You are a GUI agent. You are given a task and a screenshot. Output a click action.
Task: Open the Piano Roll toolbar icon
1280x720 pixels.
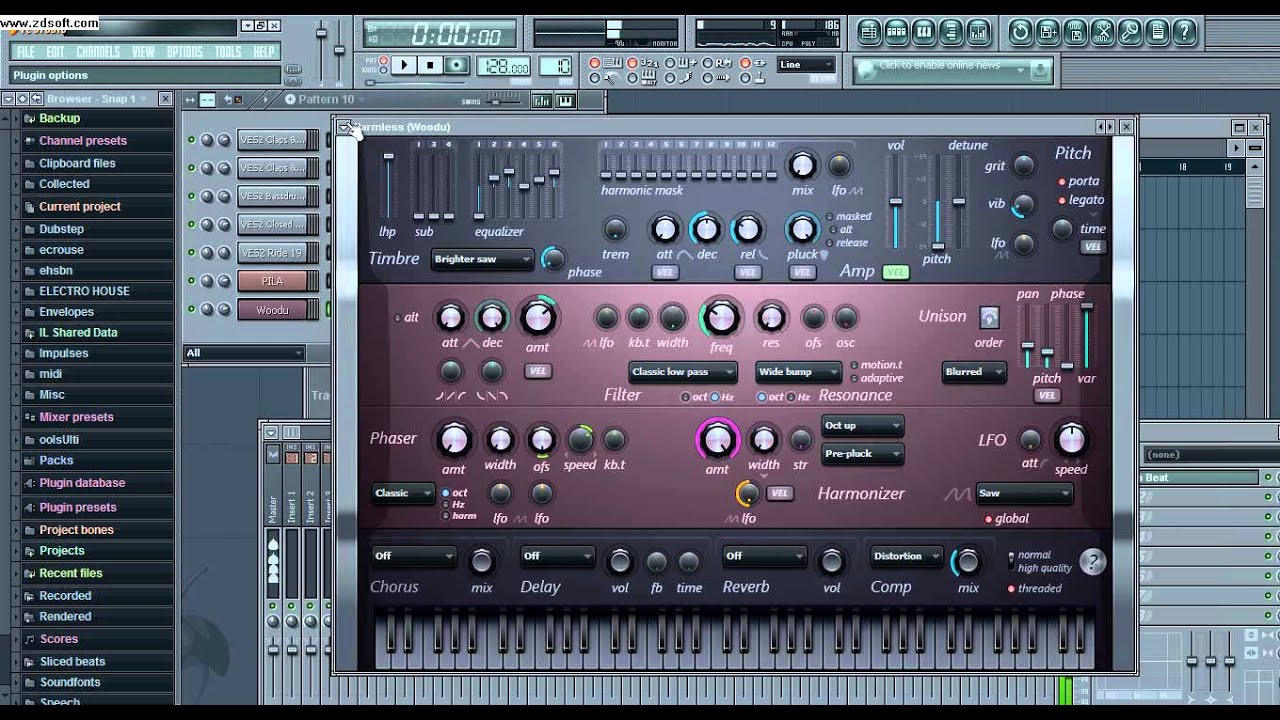point(924,32)
